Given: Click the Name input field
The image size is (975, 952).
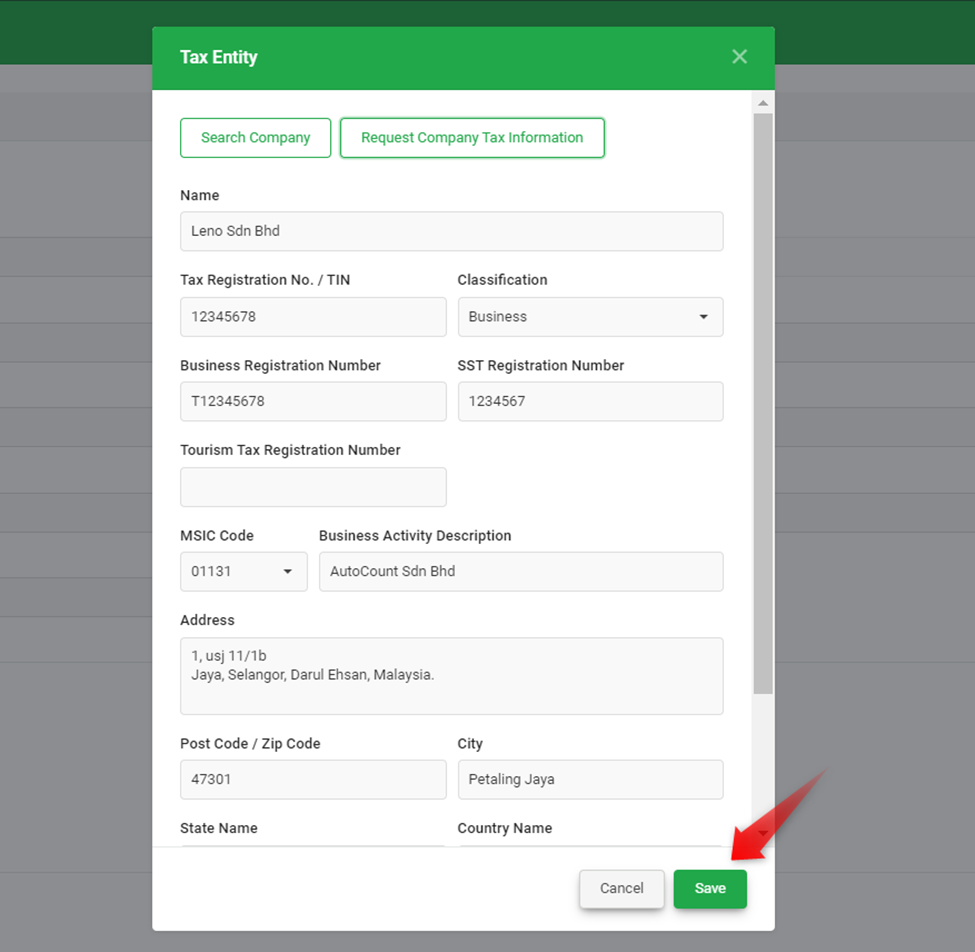Looking at the screenshot, I should (451, 231).
